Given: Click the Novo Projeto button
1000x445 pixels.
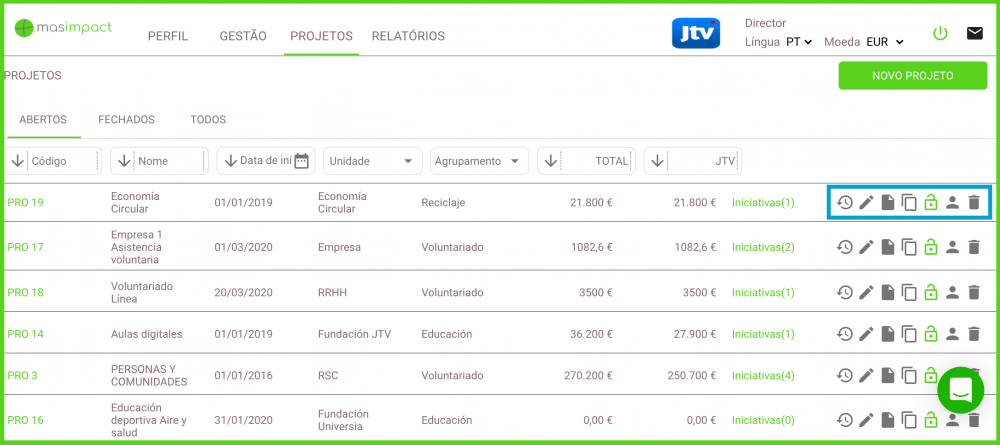Looking at the screenshot, I should coord(912,76).
